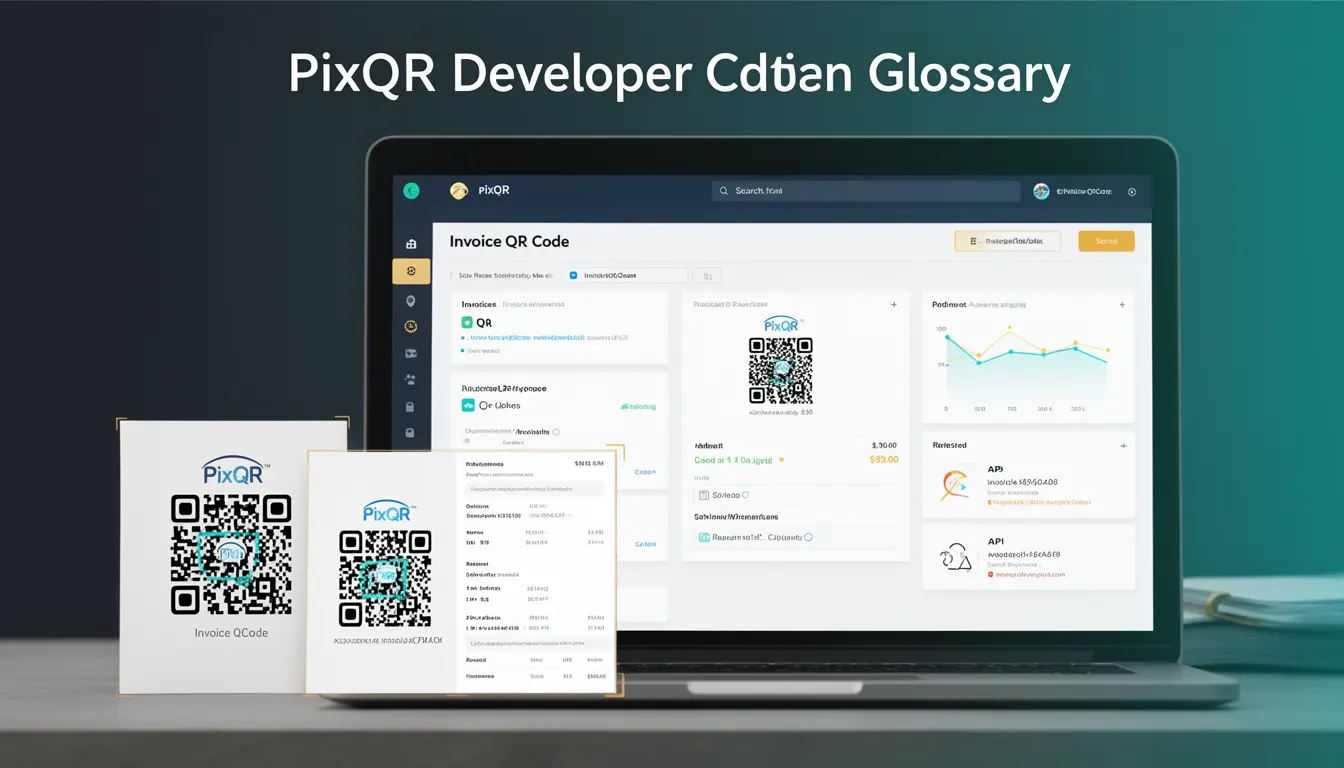Toggle the square checkbox under the amount row
The width and height of the screenshot is (1344, 768).
703,495
